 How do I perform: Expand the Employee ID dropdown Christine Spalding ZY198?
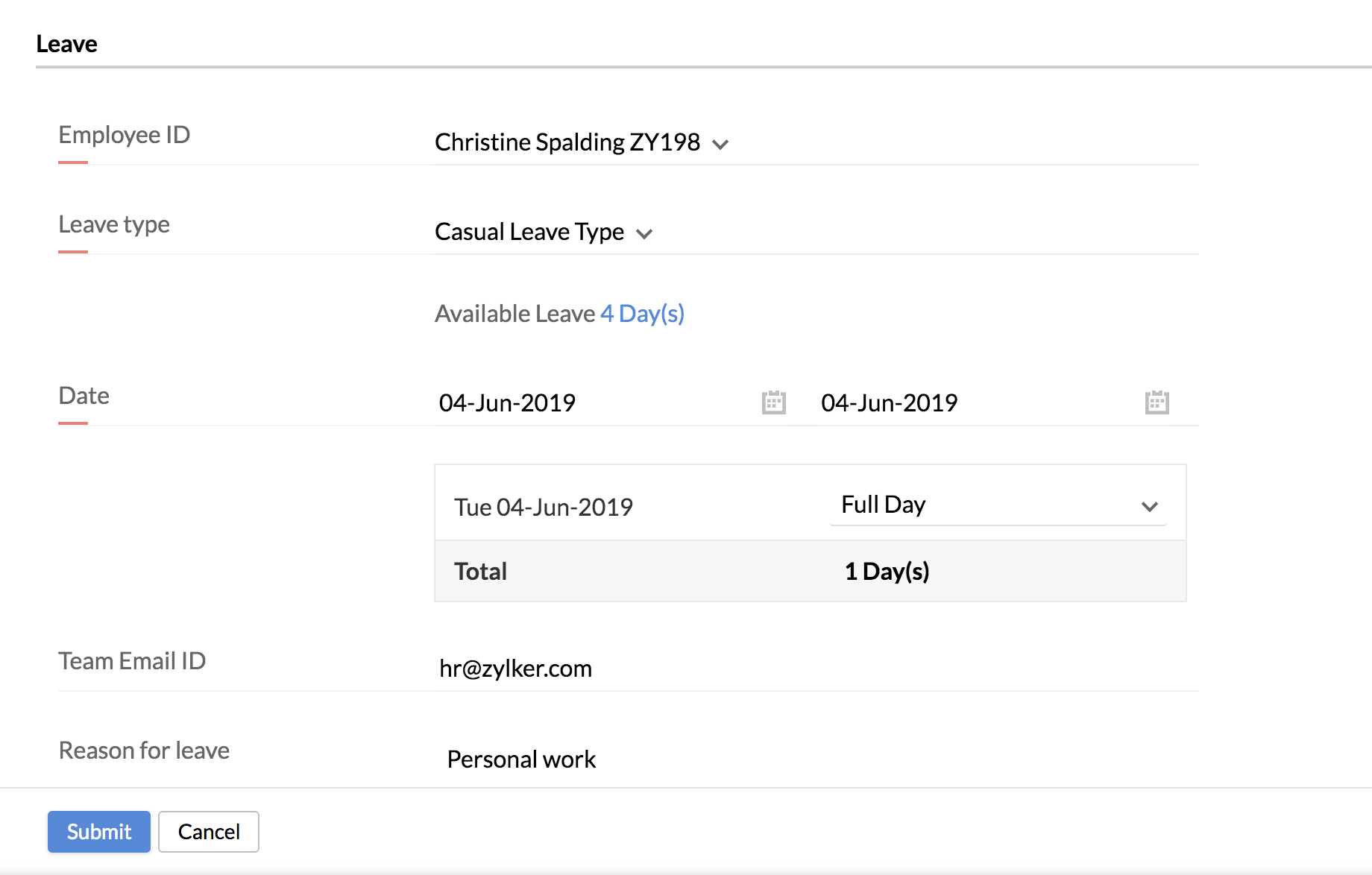(582, 142)
